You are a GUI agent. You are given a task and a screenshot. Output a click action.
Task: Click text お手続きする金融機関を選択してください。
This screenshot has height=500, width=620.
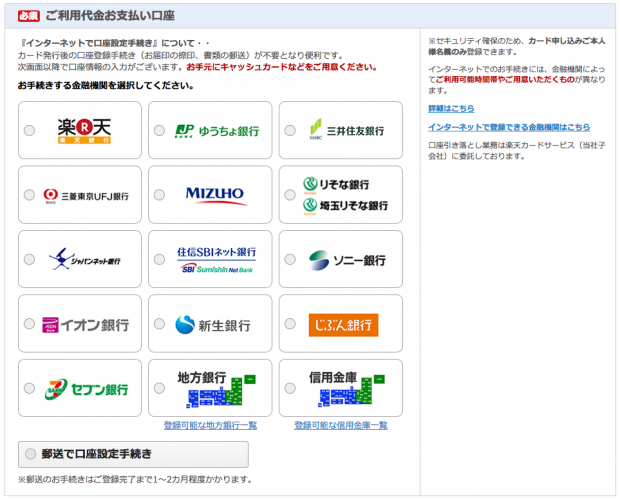[106, 85]
